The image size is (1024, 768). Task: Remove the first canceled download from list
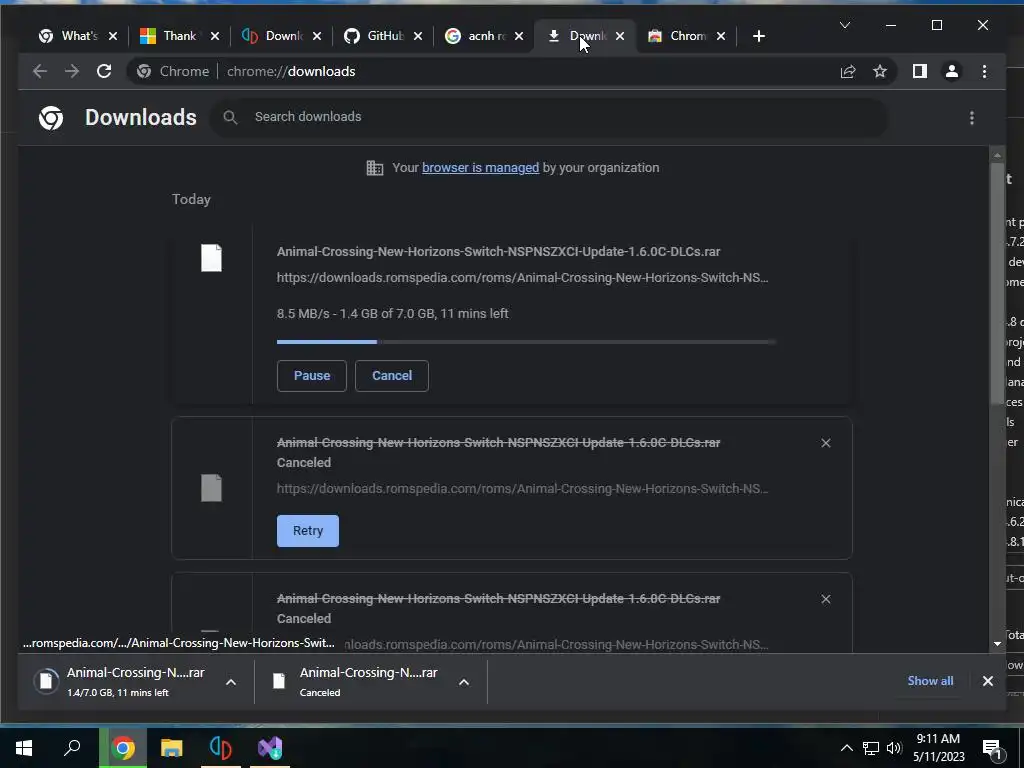[x=825, y=443]
